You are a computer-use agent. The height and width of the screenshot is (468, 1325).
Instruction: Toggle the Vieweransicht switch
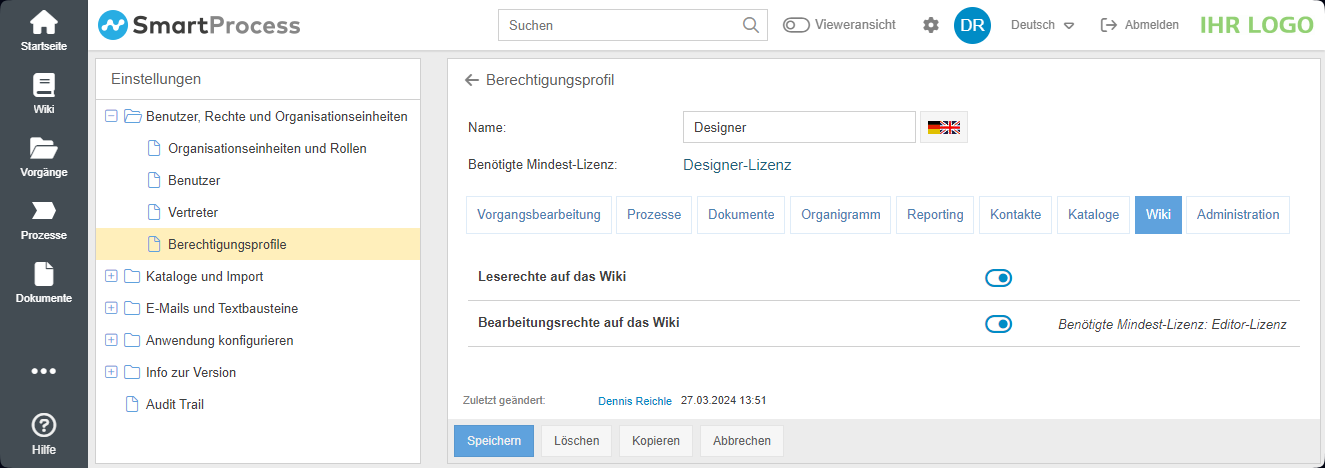[796, 25]
